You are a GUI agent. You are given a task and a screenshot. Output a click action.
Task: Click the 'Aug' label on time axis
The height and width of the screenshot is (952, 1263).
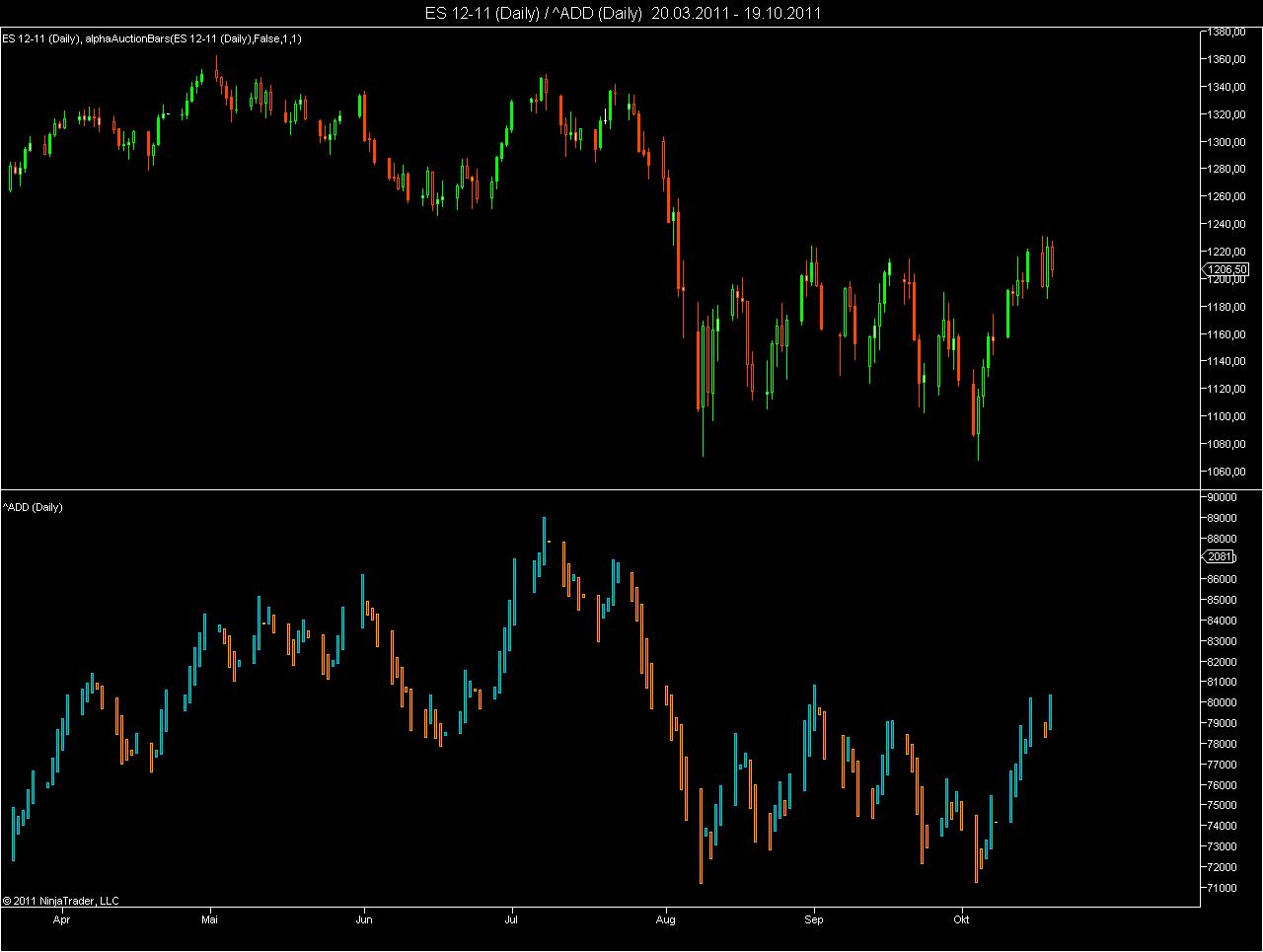[x=666, y=919]
